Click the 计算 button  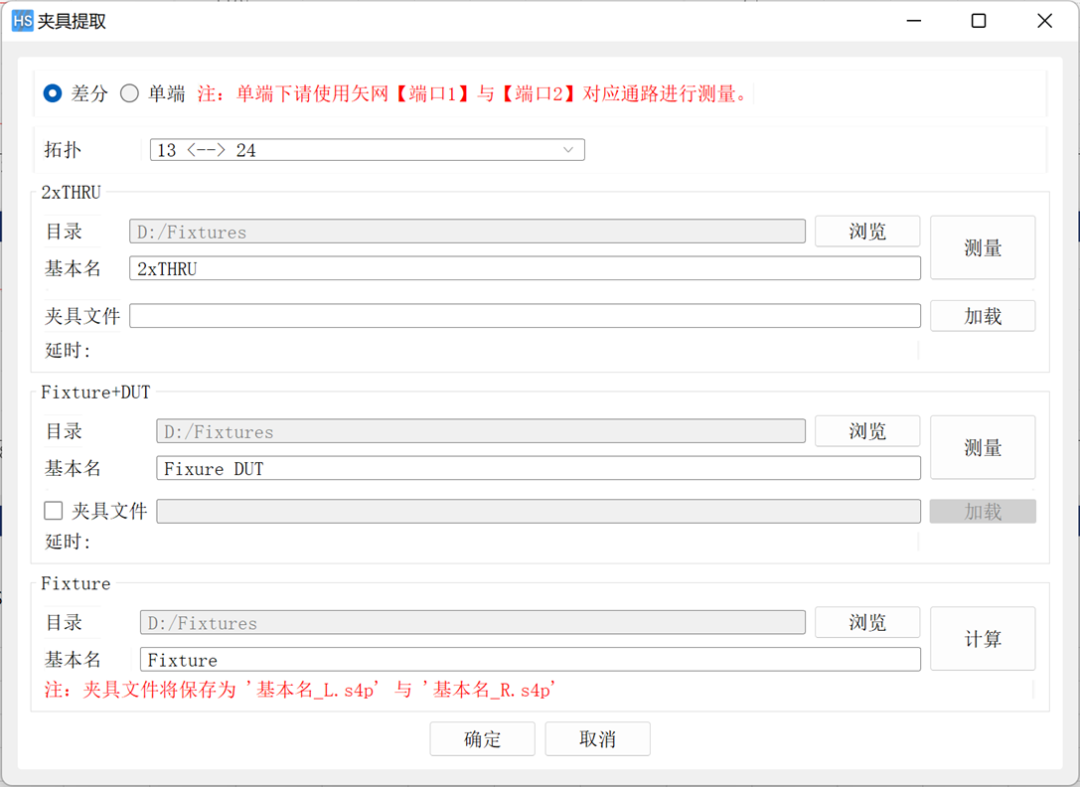tap(982, 639)
